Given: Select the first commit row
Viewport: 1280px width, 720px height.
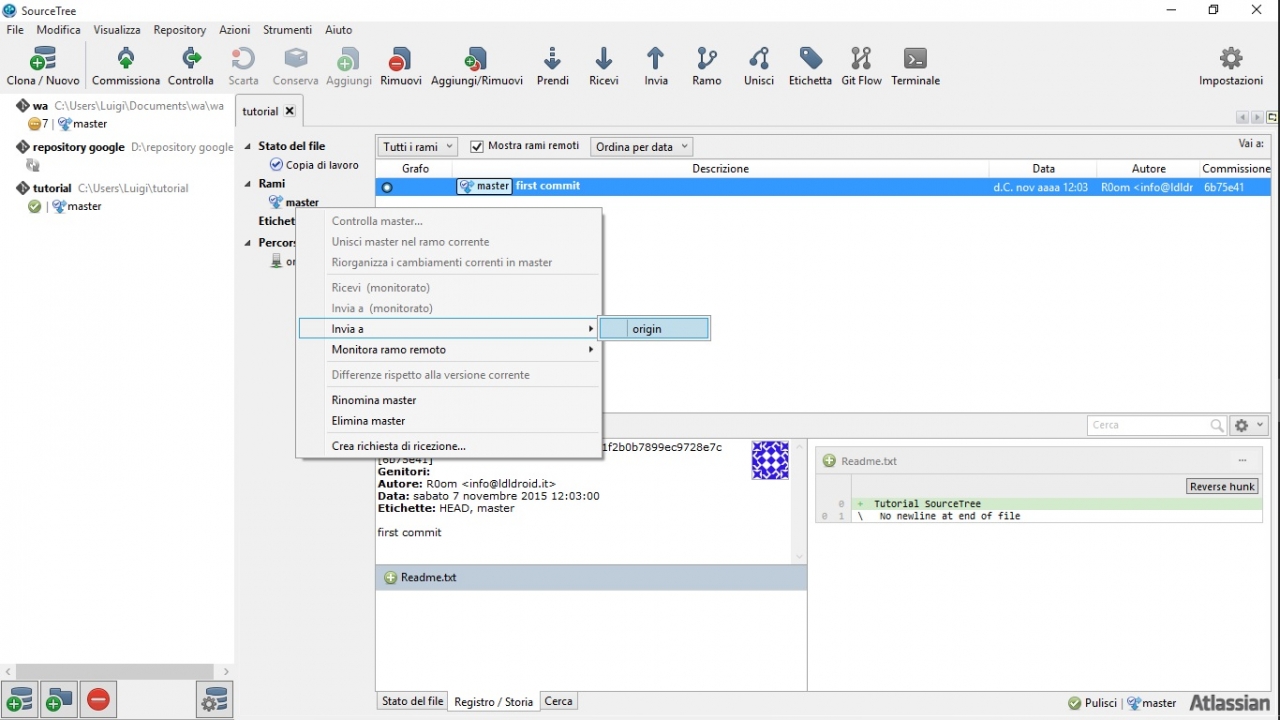Looking at the screenshot, I should [823, 187].
